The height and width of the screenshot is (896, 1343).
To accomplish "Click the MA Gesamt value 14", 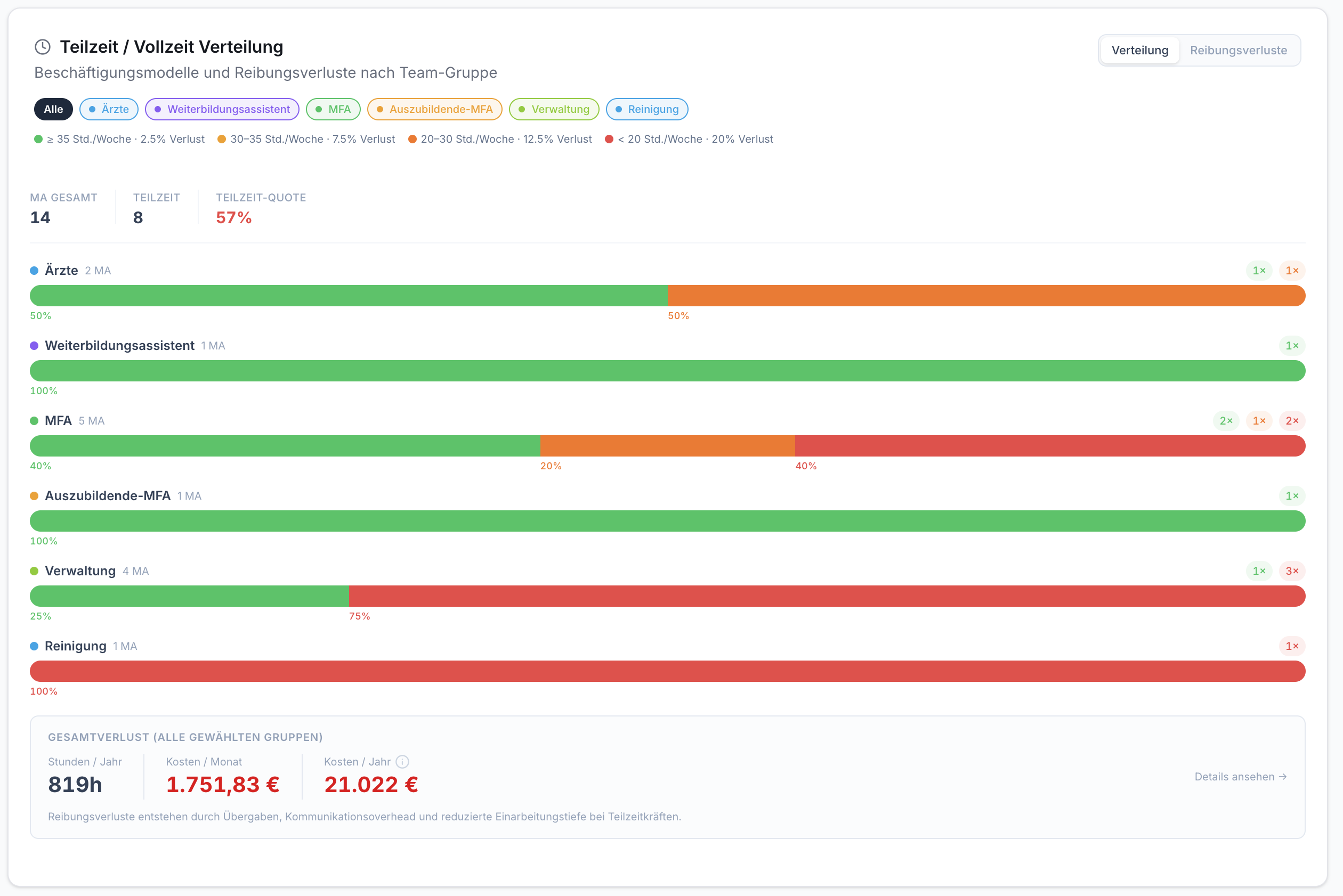I will (x=40, y=218).
